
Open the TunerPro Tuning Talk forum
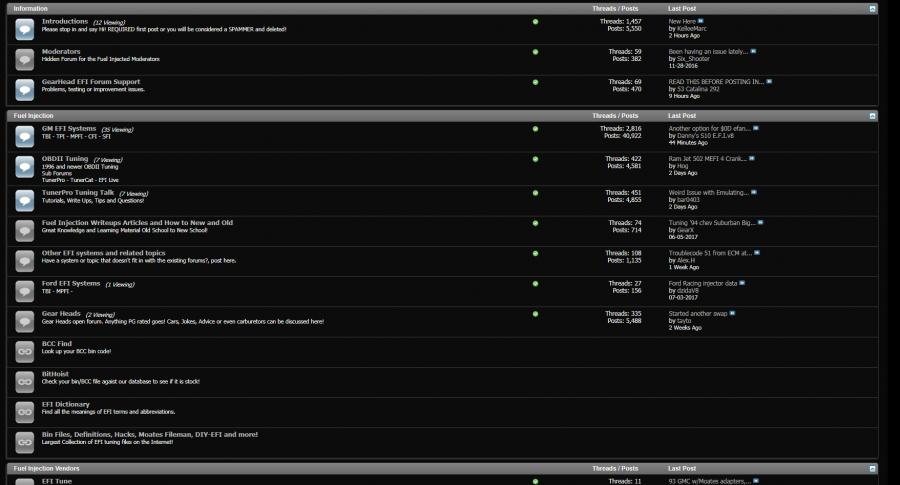point(78,192)
